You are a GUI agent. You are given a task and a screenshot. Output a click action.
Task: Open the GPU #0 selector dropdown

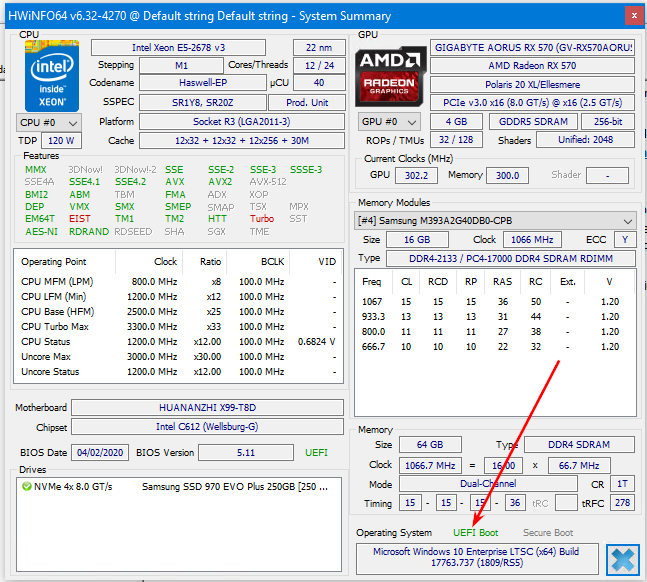click(388, 122)
